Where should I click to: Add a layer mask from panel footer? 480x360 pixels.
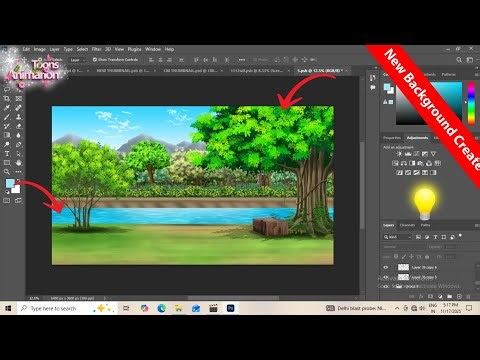pyautogui.click(x=430, y=296)
